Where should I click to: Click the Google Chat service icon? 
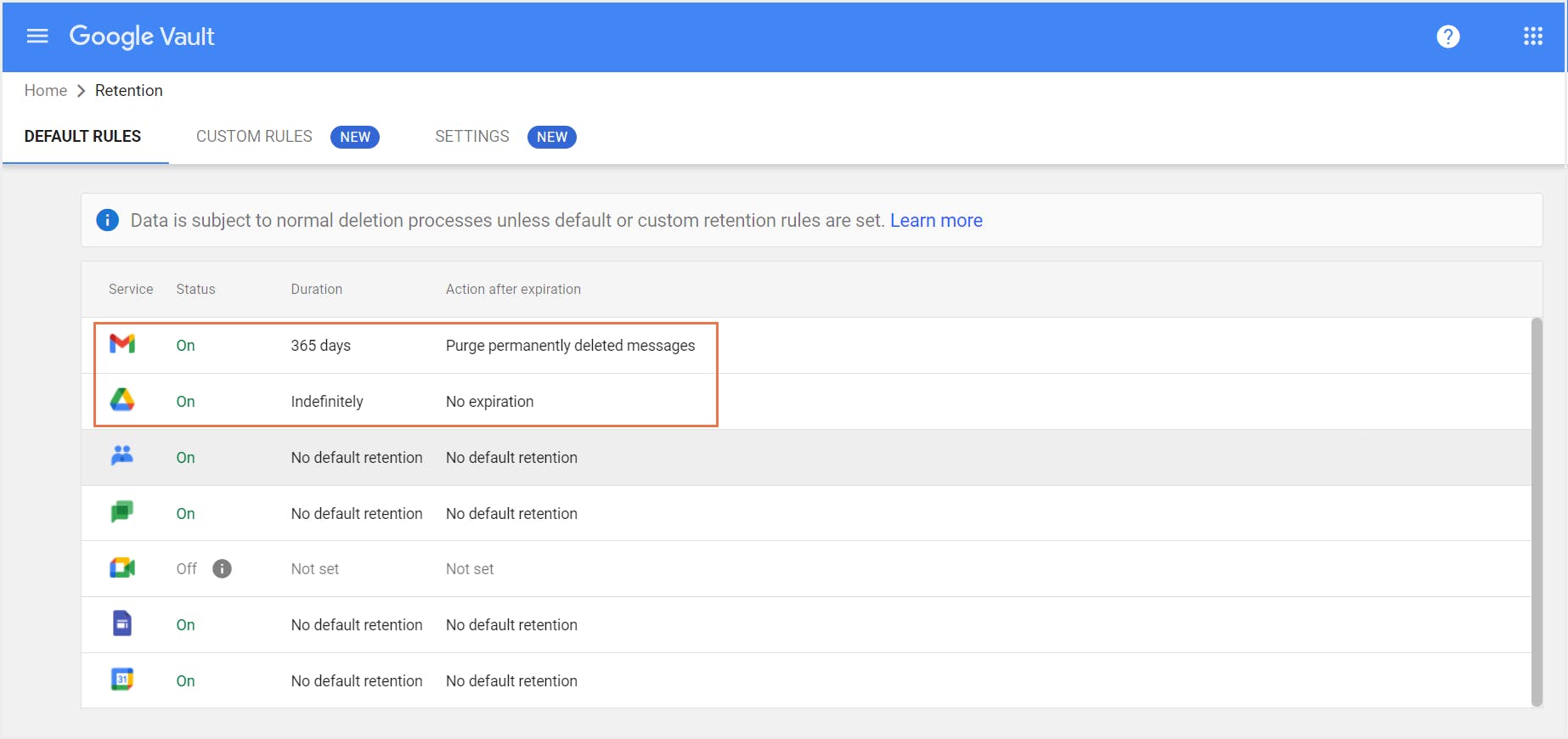coord(122,511)
